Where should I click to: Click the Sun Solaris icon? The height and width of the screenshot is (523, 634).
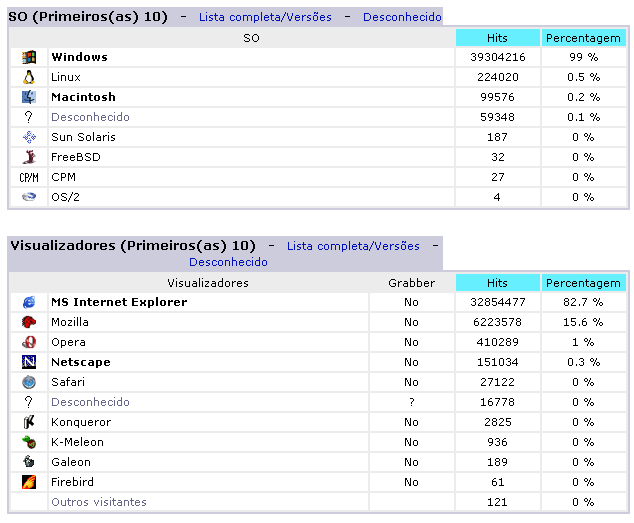[x=29, y=137]
